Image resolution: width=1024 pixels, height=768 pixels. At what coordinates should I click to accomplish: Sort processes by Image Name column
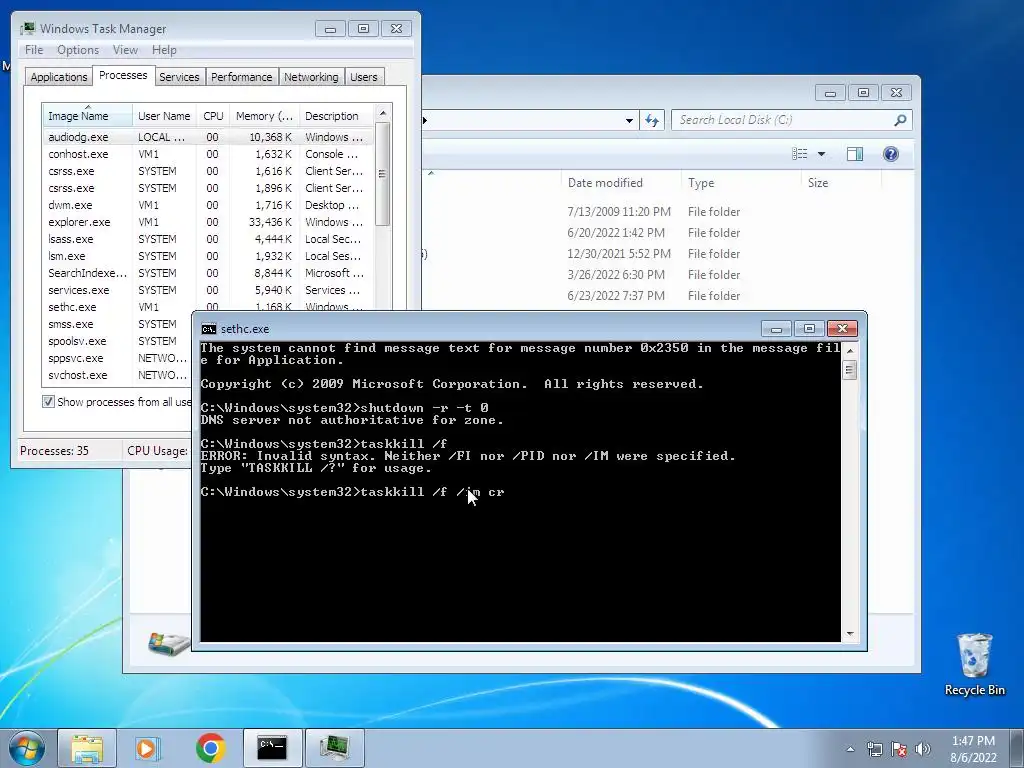(x=87, y=116)
